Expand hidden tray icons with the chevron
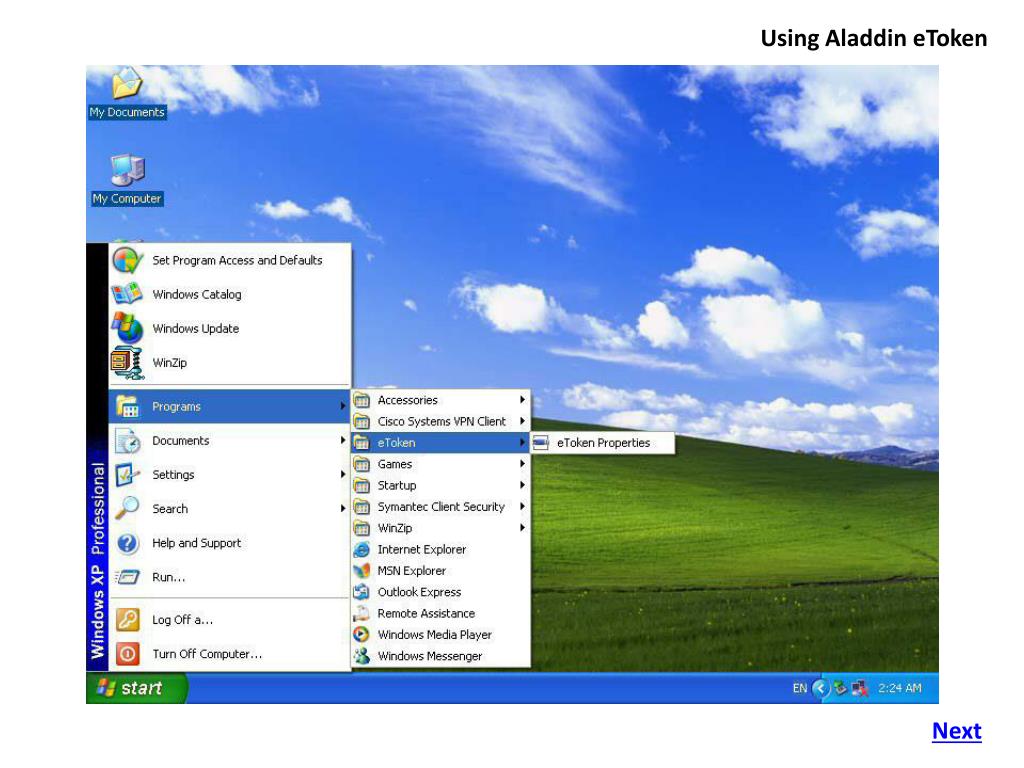Image resolution: width=1024 pixels, height=768 pixels. click(x=820, y=688)
